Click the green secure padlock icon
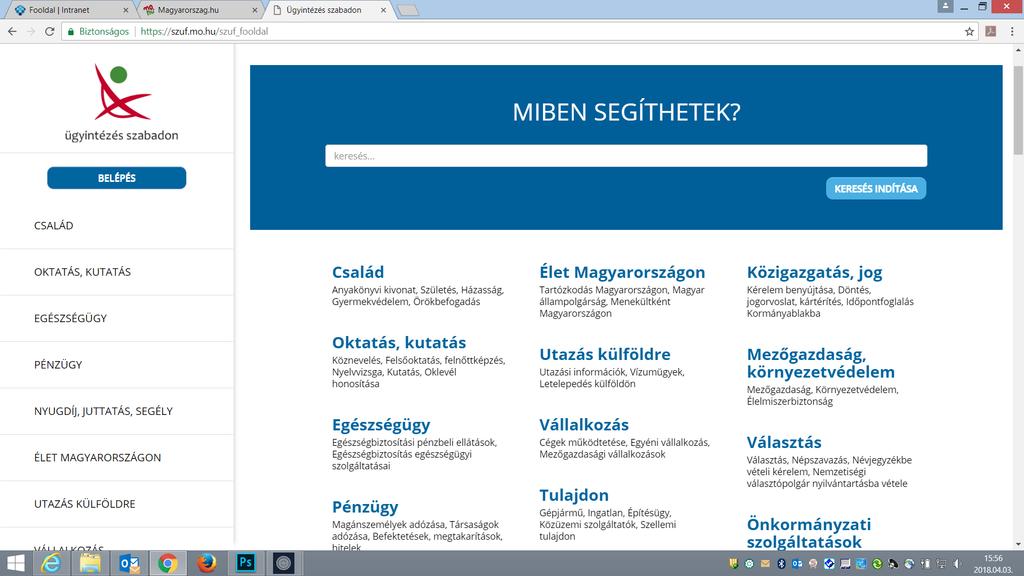Image resolution: width=1024 pixels, height=576 pixels. [71, 31]
